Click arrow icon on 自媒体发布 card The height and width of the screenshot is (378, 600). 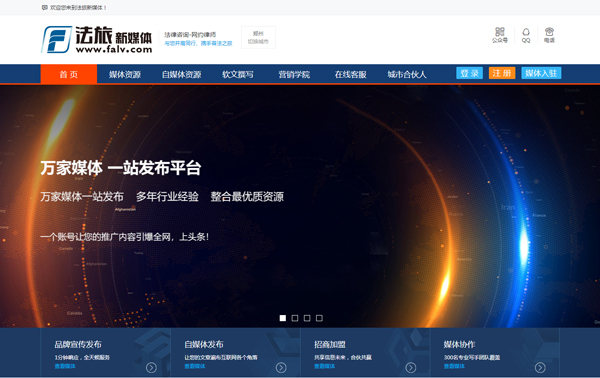tap(281, 368)
